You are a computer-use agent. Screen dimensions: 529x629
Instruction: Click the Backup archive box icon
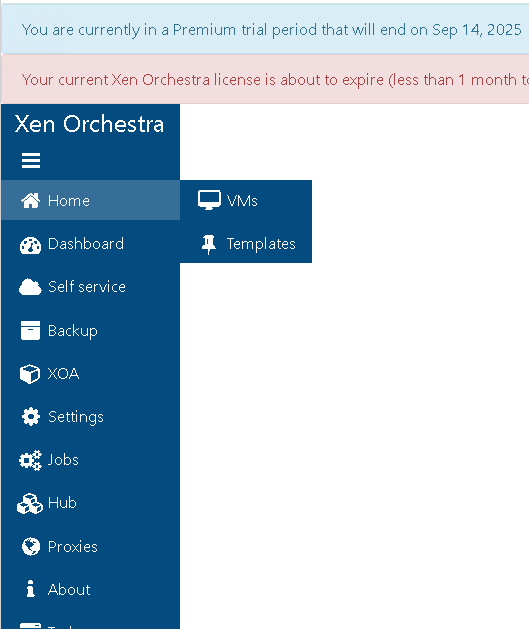coord(30,331)
